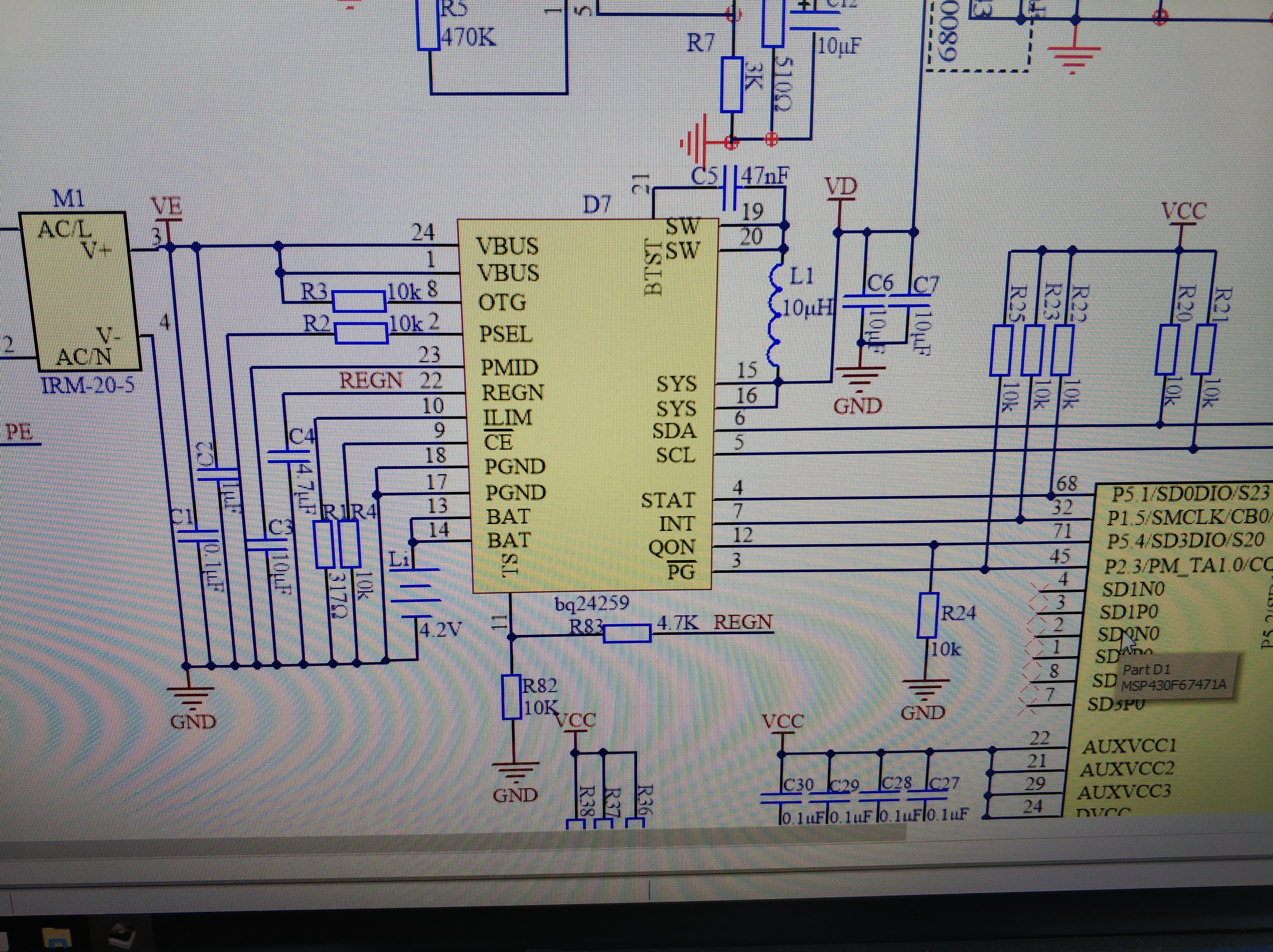
Task: Select the Li 4.2V battery symbol
Action: 416,592
